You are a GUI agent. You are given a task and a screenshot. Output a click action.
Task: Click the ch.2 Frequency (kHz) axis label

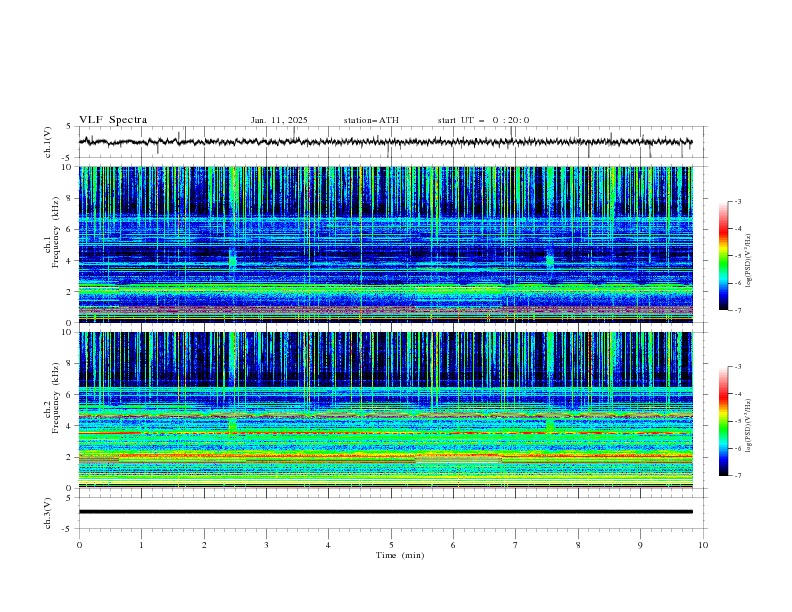[x=52, y=397]
